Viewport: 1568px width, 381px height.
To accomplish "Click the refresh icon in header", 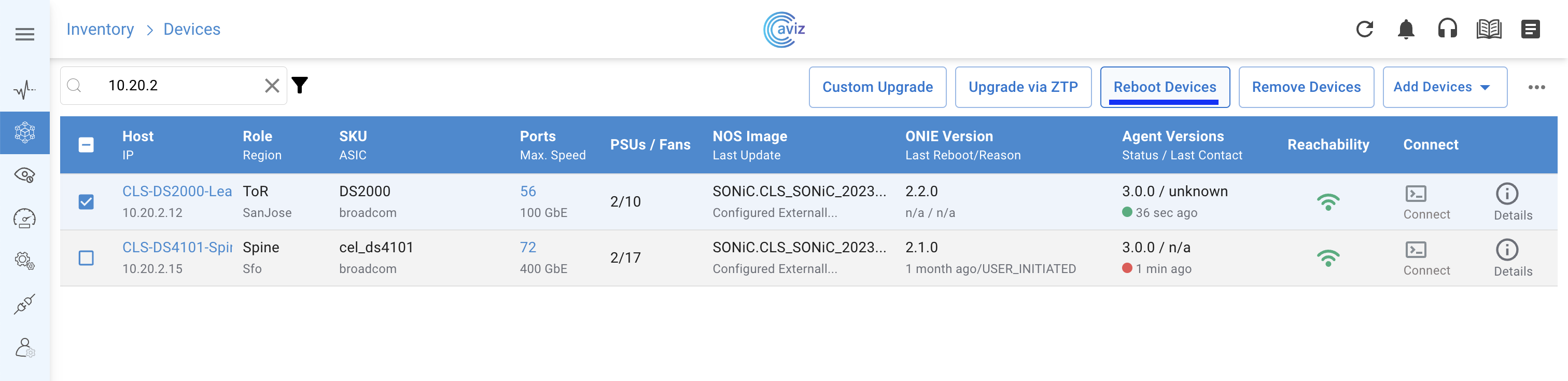I will 1364,29.
